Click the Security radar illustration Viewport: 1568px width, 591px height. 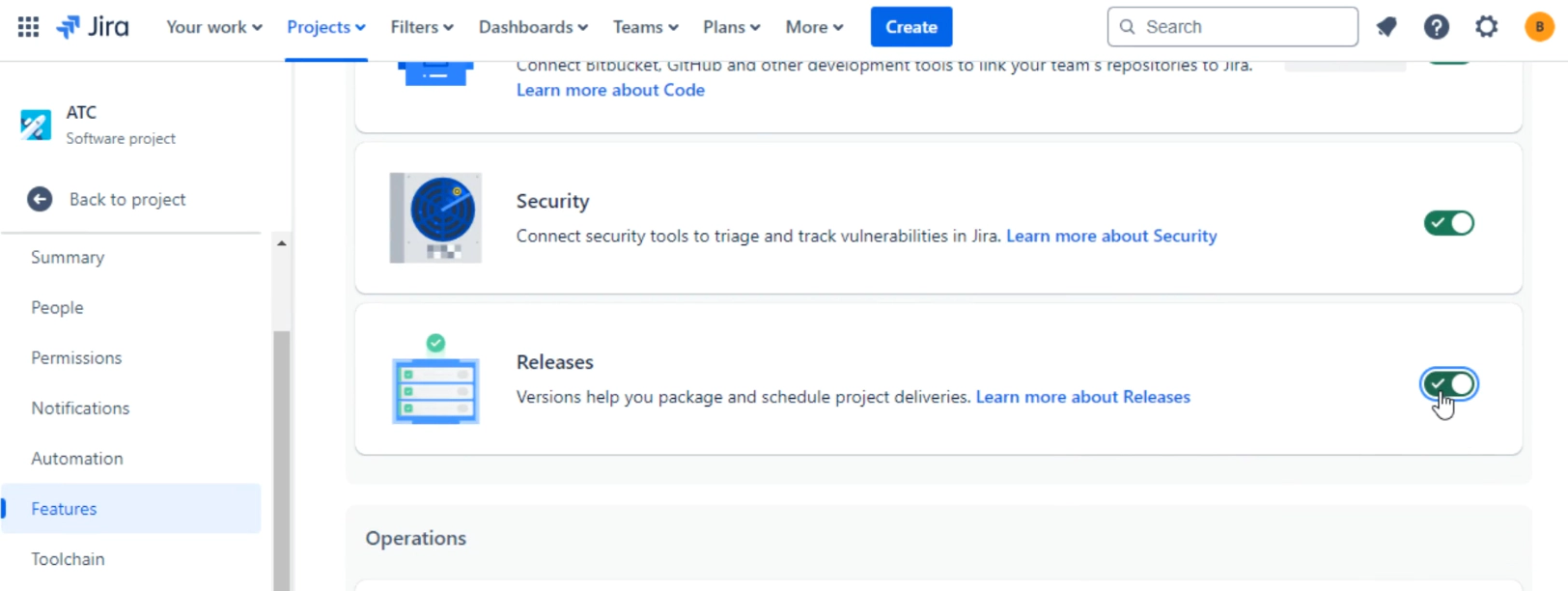tap(435, 218)
